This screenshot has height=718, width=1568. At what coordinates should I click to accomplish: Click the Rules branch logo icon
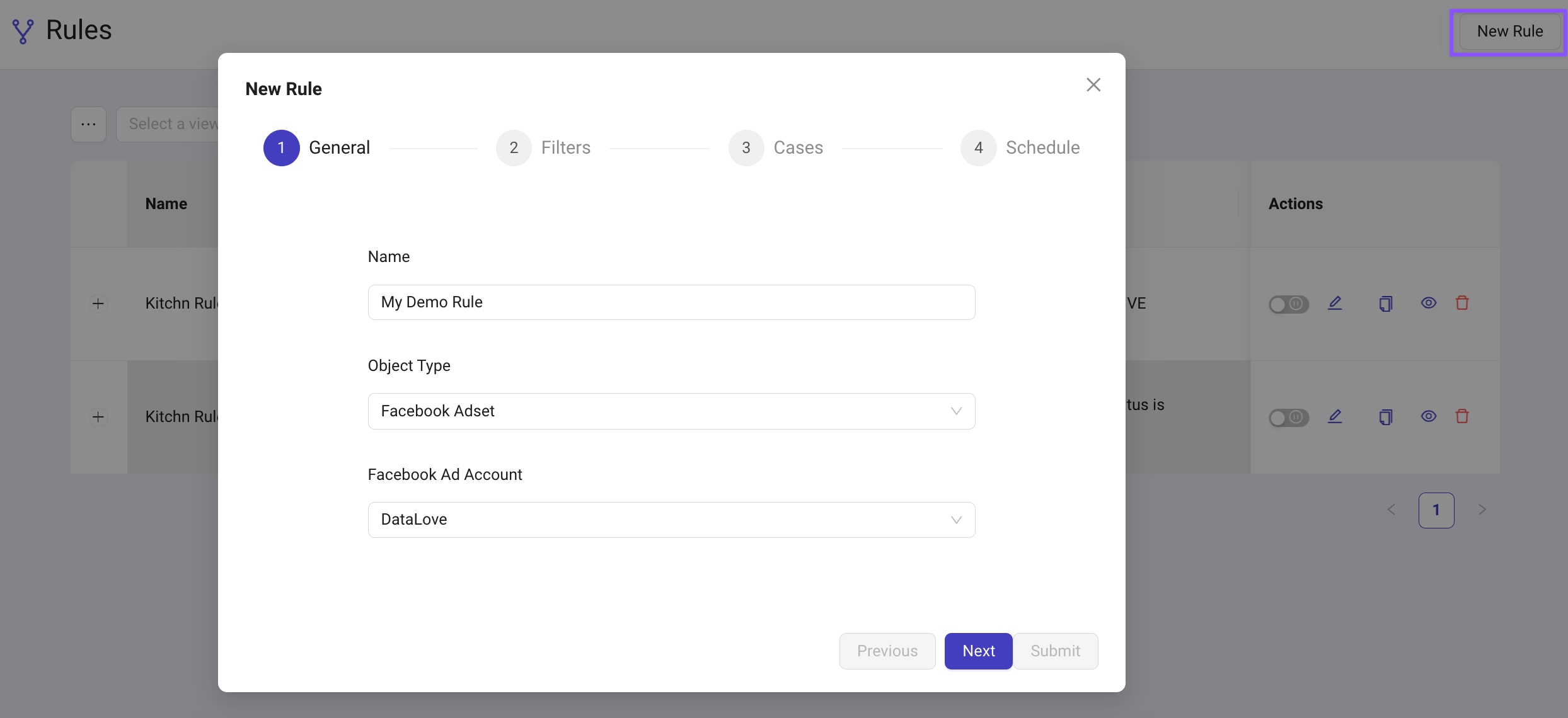pyautogui.click(x=23, y=31)
